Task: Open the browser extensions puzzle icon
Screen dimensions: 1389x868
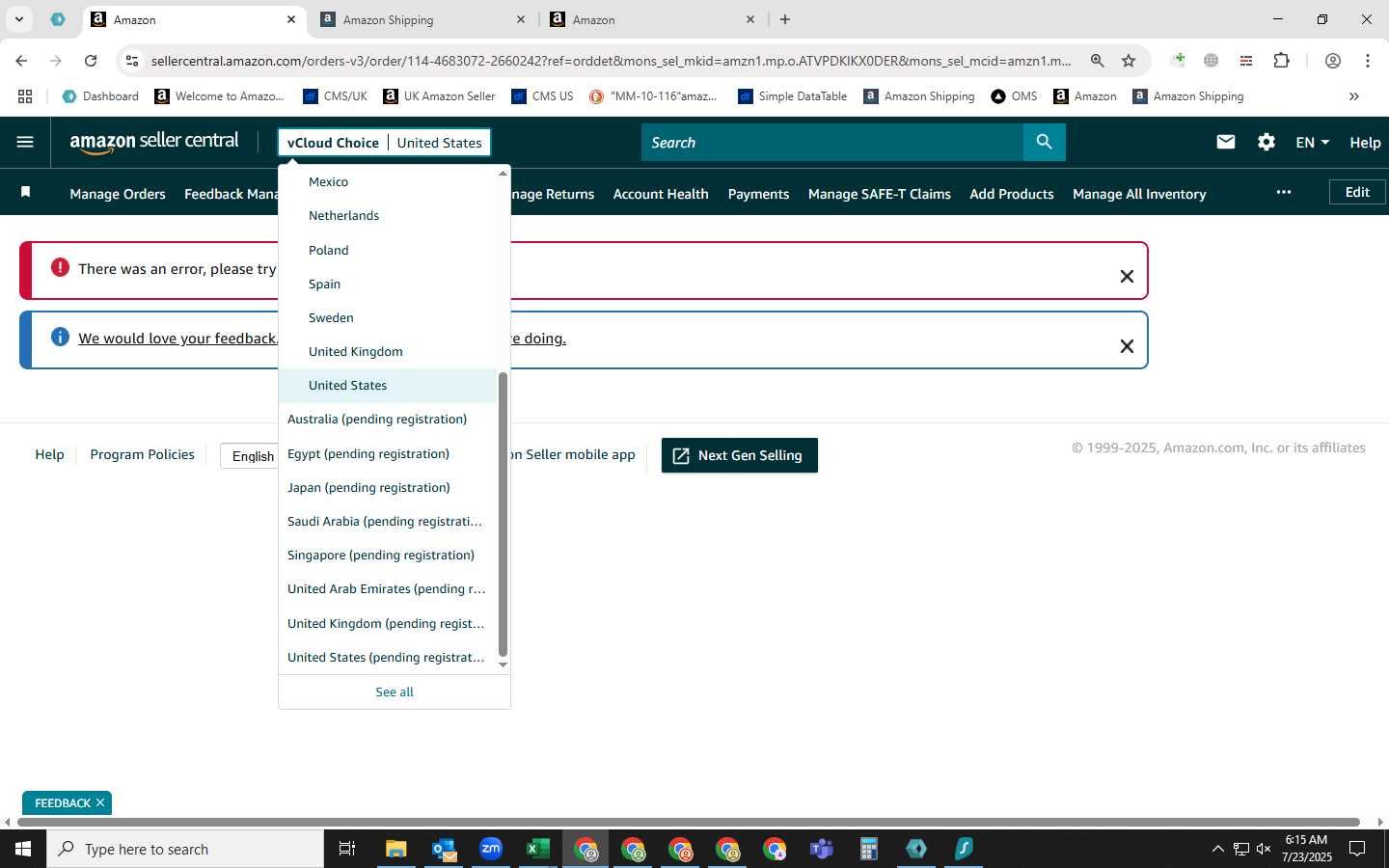Action: click(x=1281, y=60)
